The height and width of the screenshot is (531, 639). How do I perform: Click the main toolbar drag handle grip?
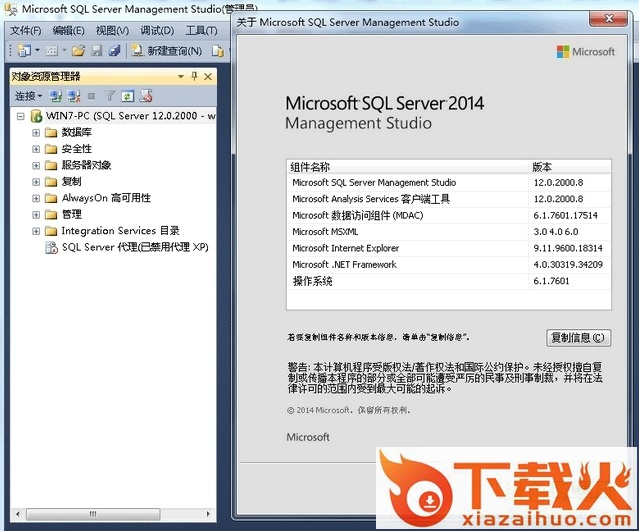pyautogui.click(x=11, y=51)
